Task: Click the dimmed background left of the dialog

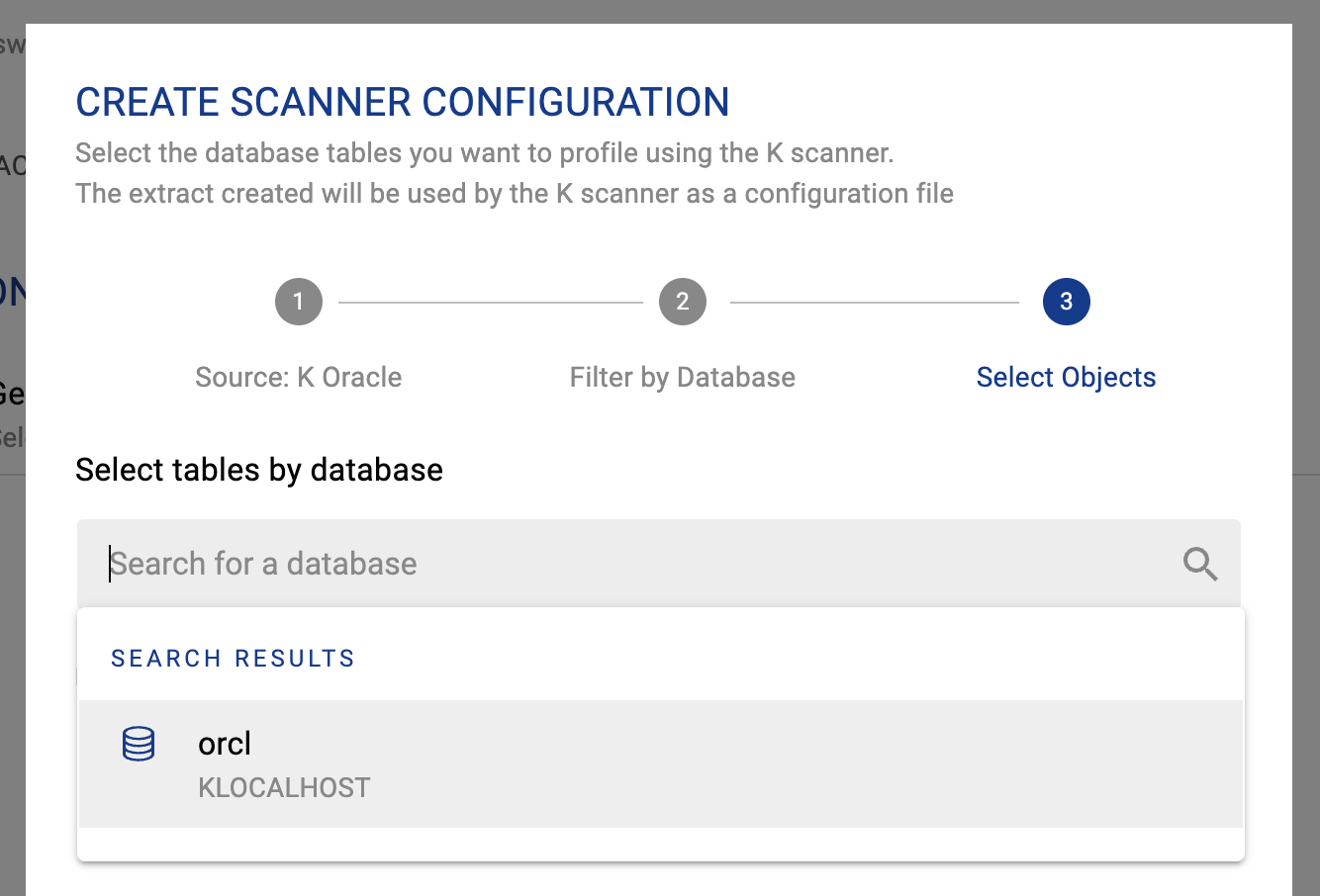Action: [x=12, y=593]
